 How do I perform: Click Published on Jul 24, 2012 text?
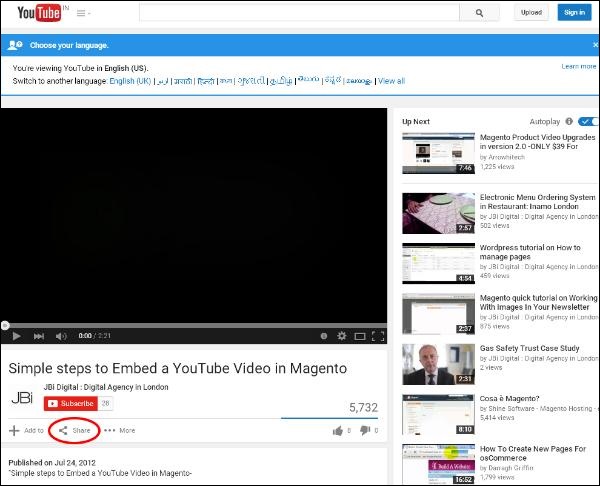click(x=52, y=462)
